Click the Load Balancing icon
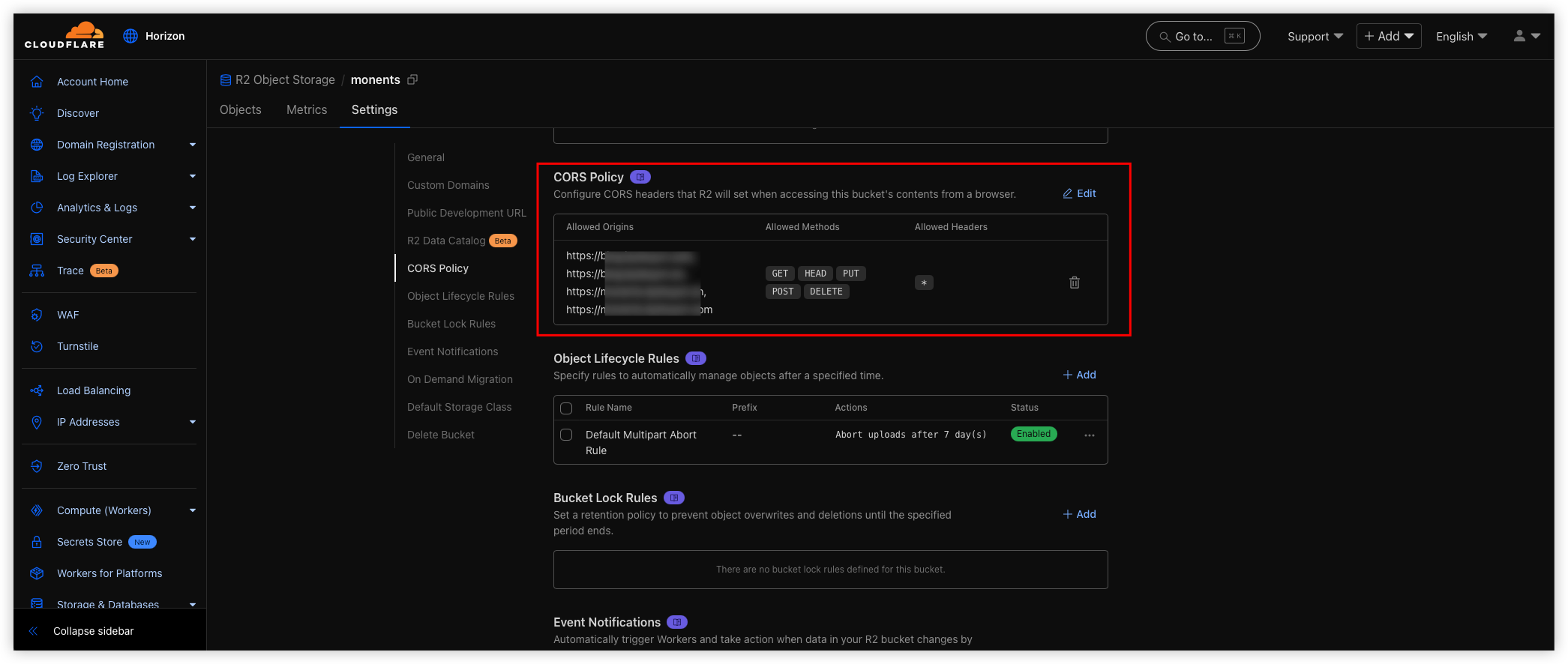This screenshot has width=1568, height=664. pyautogui.click(x=37, y=390)
